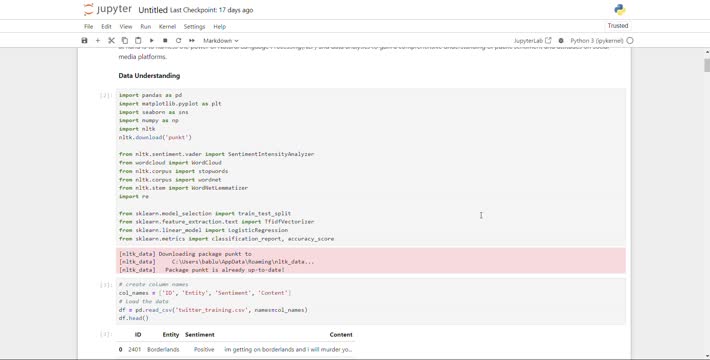Open notebook in JupyterLab link

(532, 40)
